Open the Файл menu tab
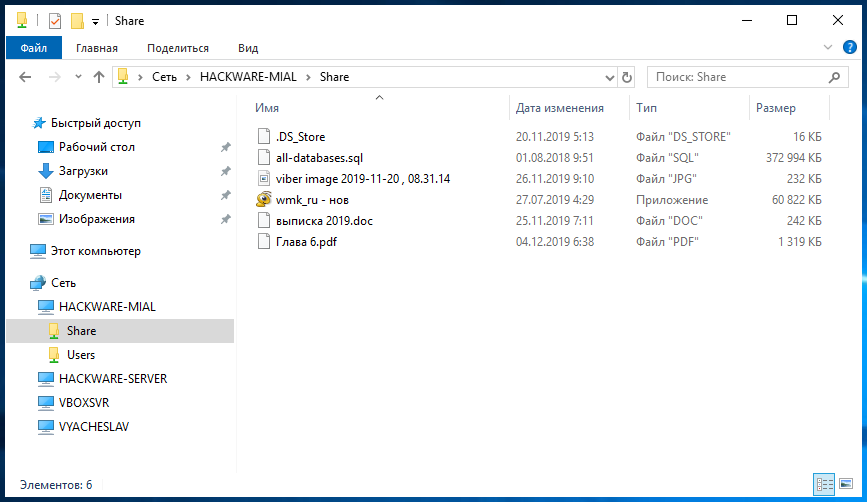 [x=33, y=47]
